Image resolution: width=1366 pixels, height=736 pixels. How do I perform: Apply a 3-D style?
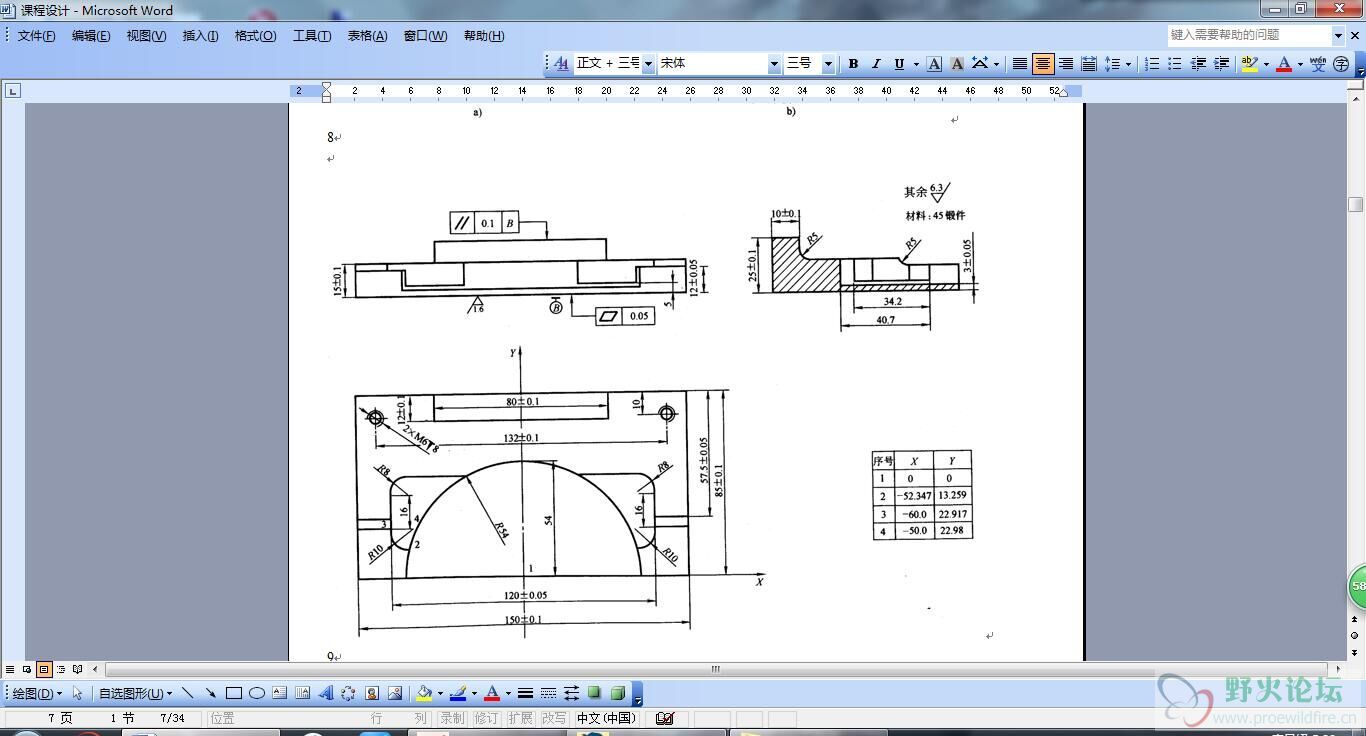617,693
